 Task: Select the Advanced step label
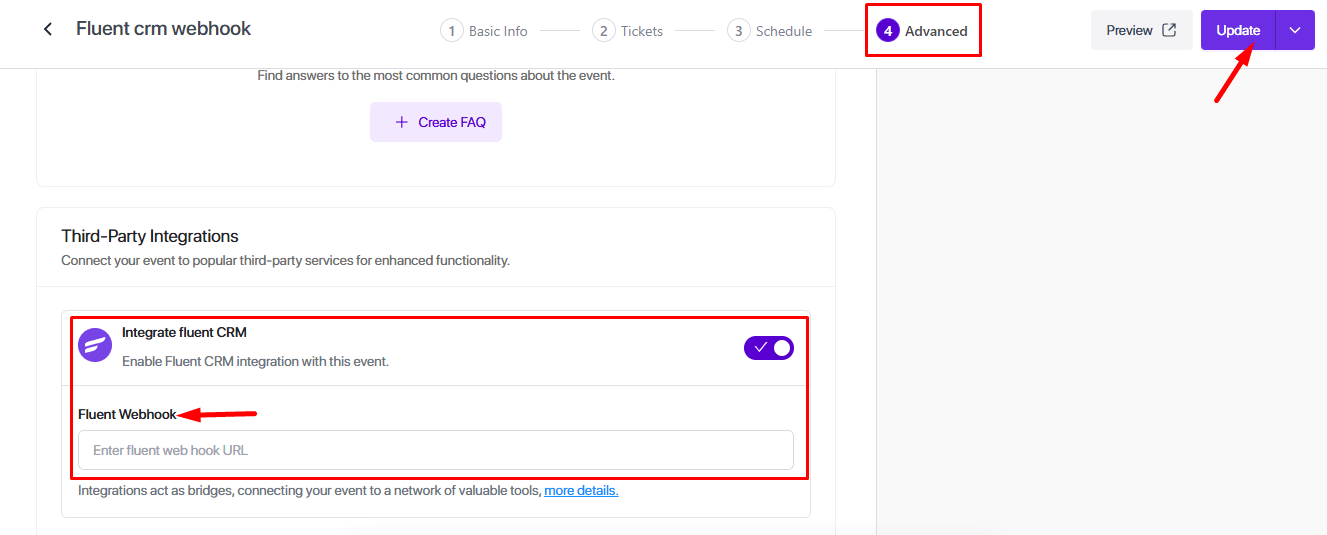[x=936, y=31]
